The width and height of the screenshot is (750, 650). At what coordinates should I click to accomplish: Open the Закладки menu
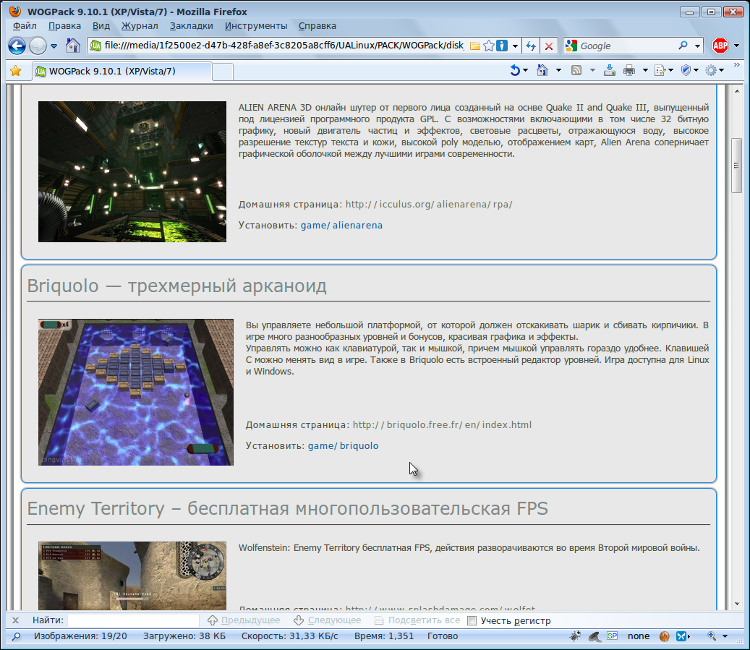coord(191,26)
